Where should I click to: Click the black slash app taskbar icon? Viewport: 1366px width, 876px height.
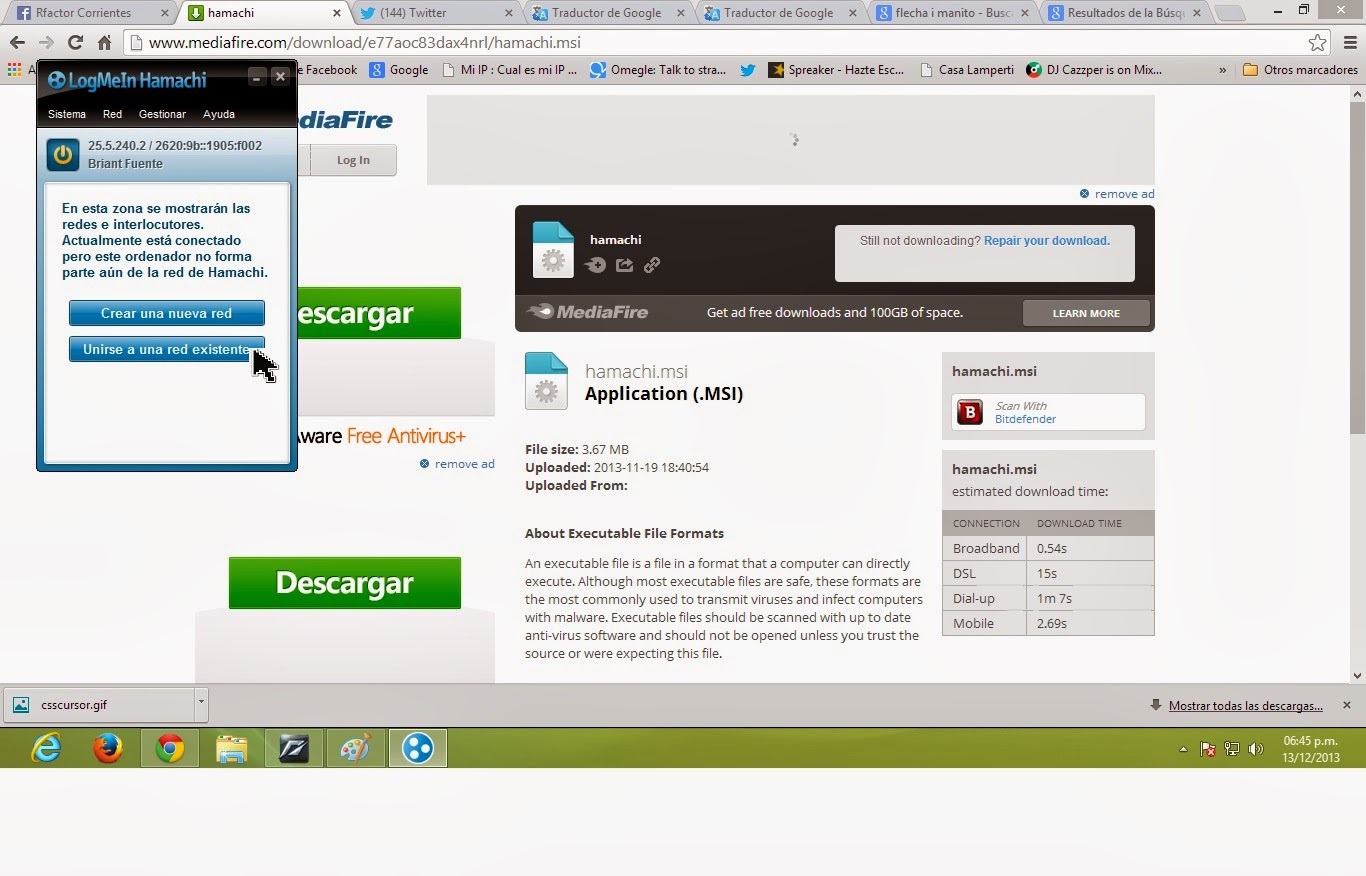pyautogui.click(x=294, y=748)
